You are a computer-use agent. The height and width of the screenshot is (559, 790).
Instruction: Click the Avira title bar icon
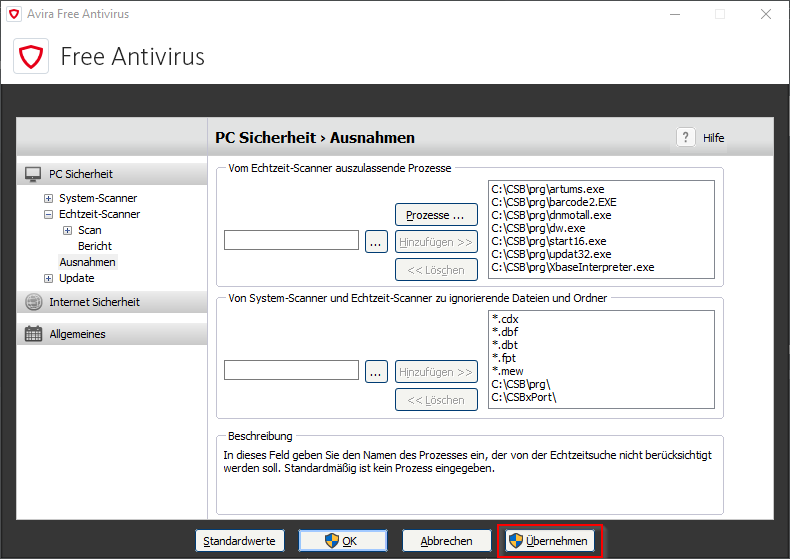pos(14,14)
